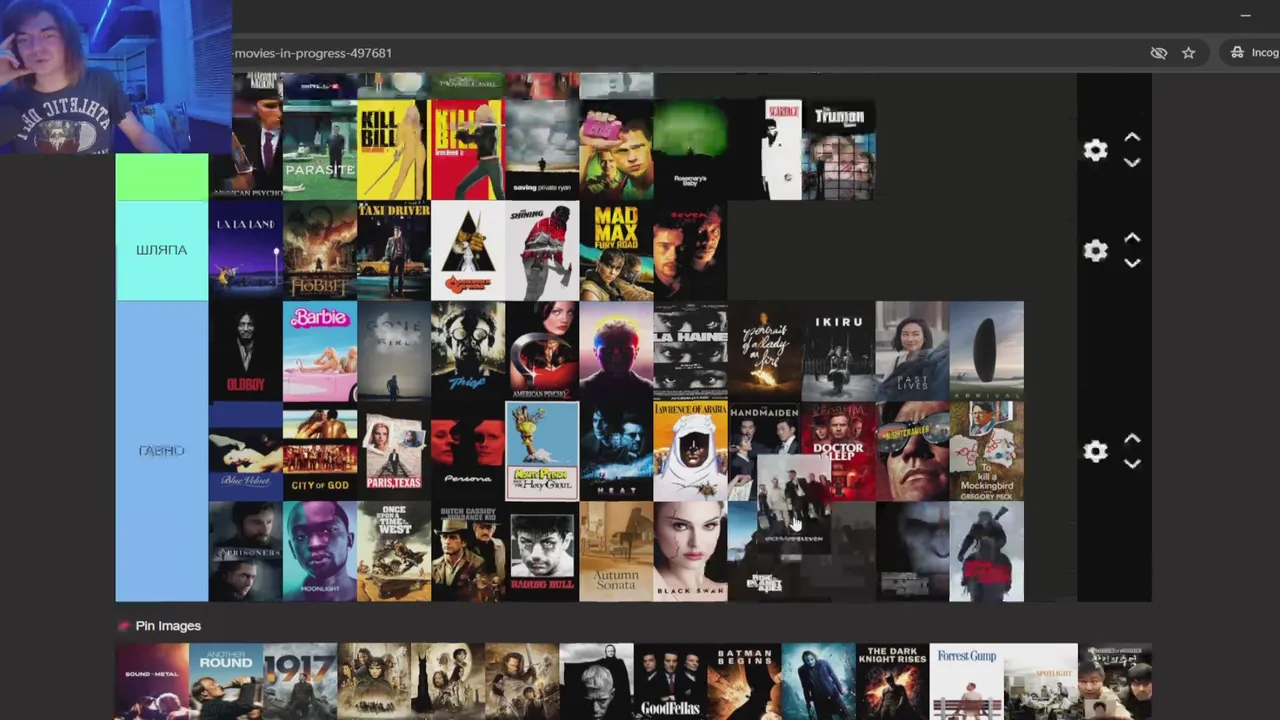The width and height of the screenshot is (1280, 720).
Task: Select the Saving Private Ryan poster
Action: [x=542, y=150]
